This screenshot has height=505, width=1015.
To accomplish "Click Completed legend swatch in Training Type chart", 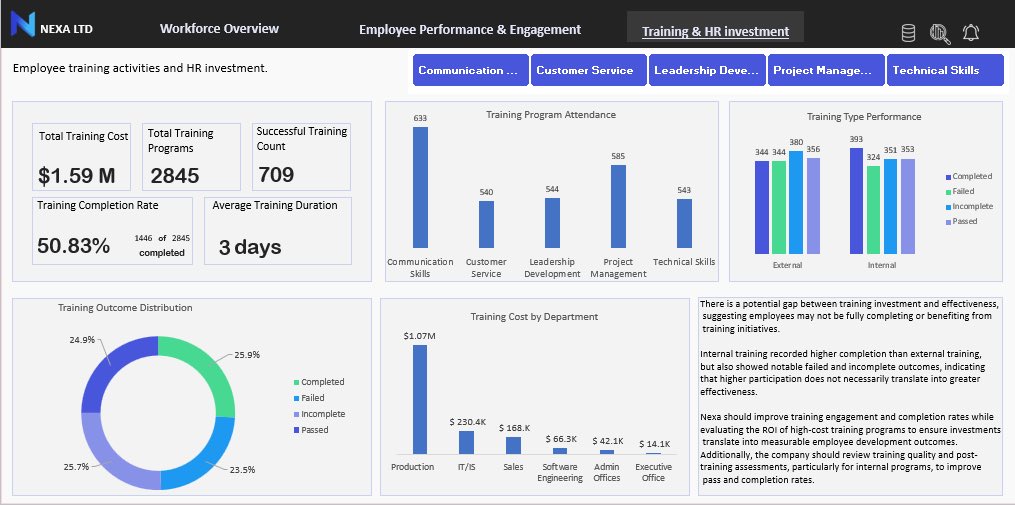I will [948, 177].
